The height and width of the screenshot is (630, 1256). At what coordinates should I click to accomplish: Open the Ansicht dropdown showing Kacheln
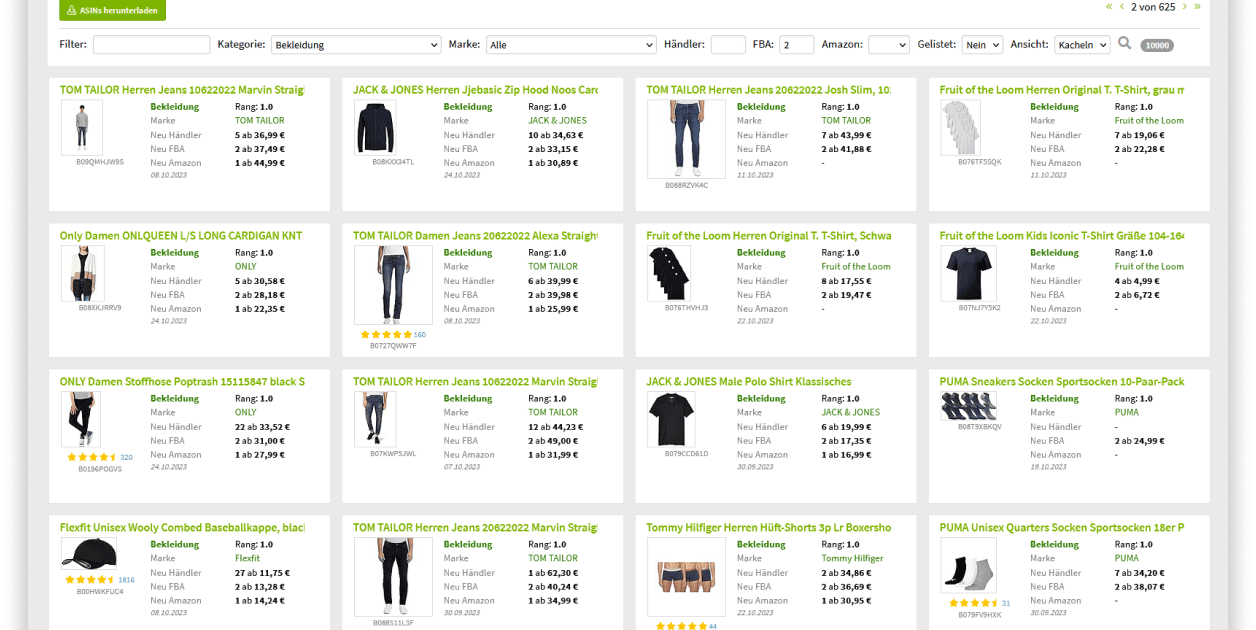pyautogui.click(x=1082, y=45)
